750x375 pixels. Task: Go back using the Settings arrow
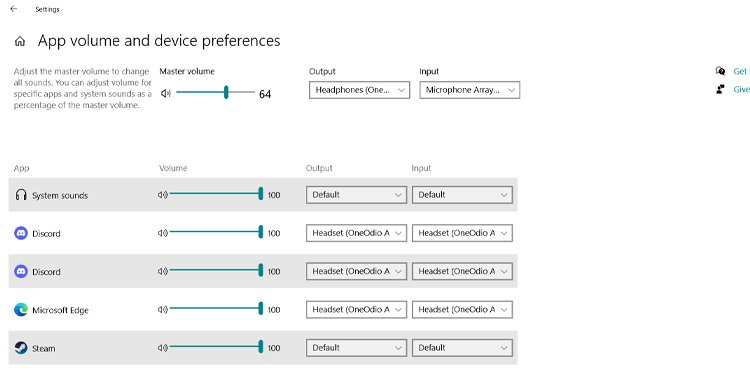(x=13, y=9)
